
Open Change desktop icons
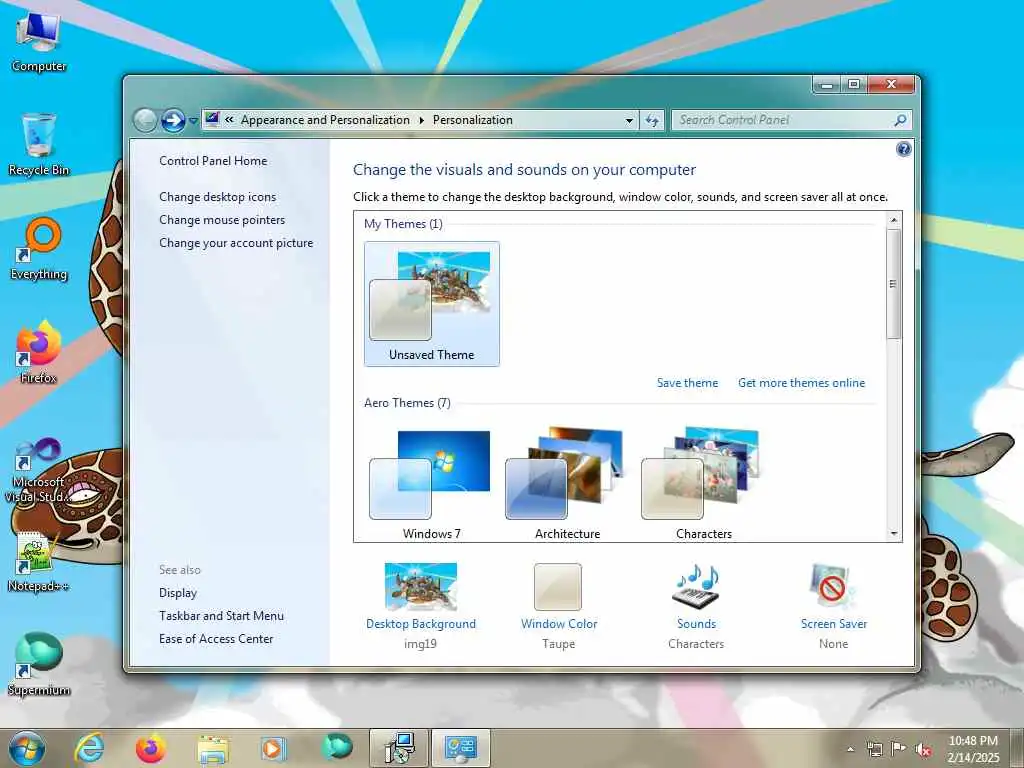point(217,197)
